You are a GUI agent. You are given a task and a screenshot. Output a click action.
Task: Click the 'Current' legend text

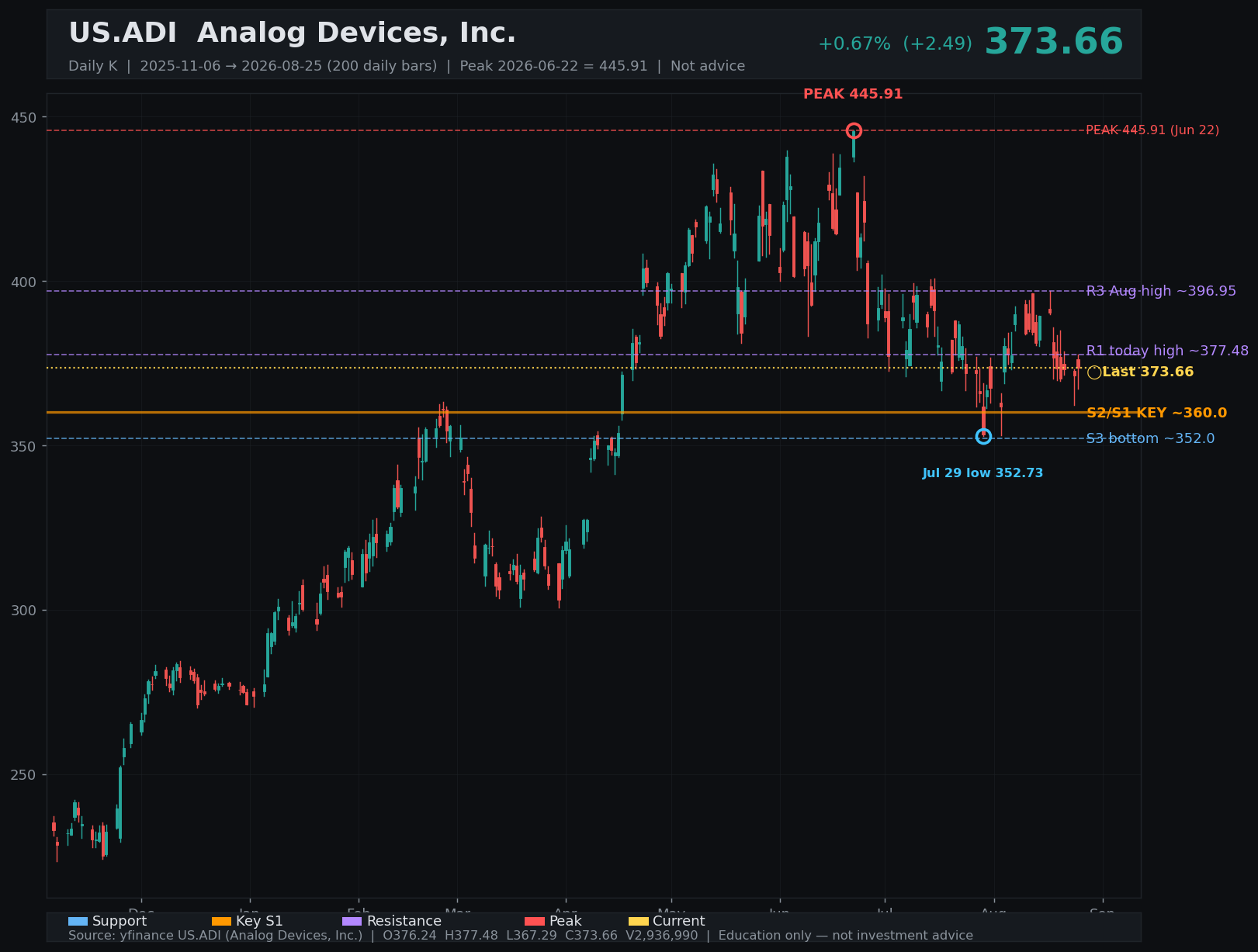679,921
